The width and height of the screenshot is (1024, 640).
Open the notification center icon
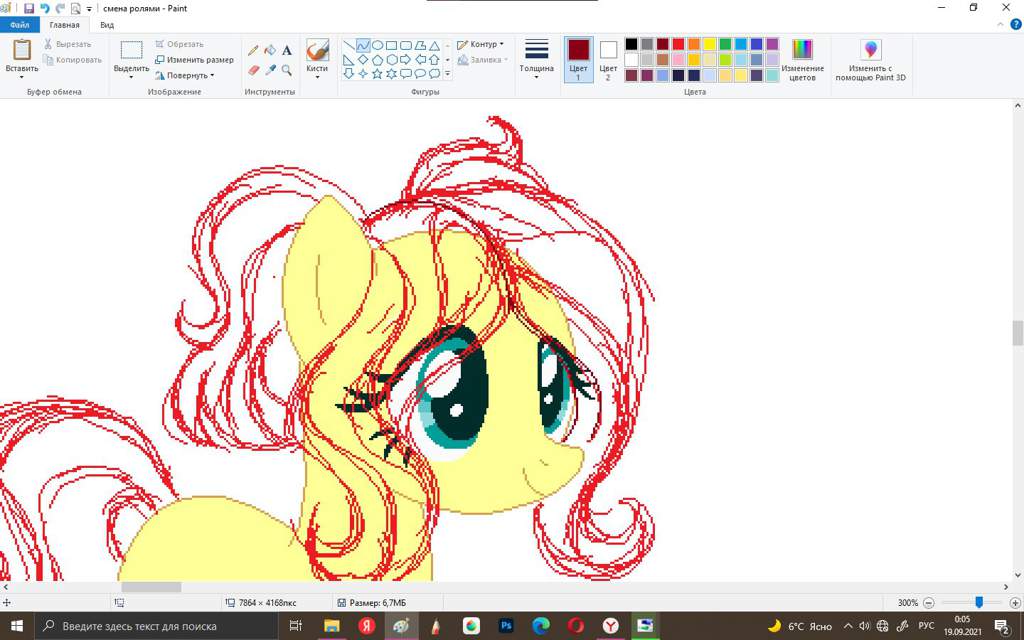pyautogui.click(x=1002, y=626)
